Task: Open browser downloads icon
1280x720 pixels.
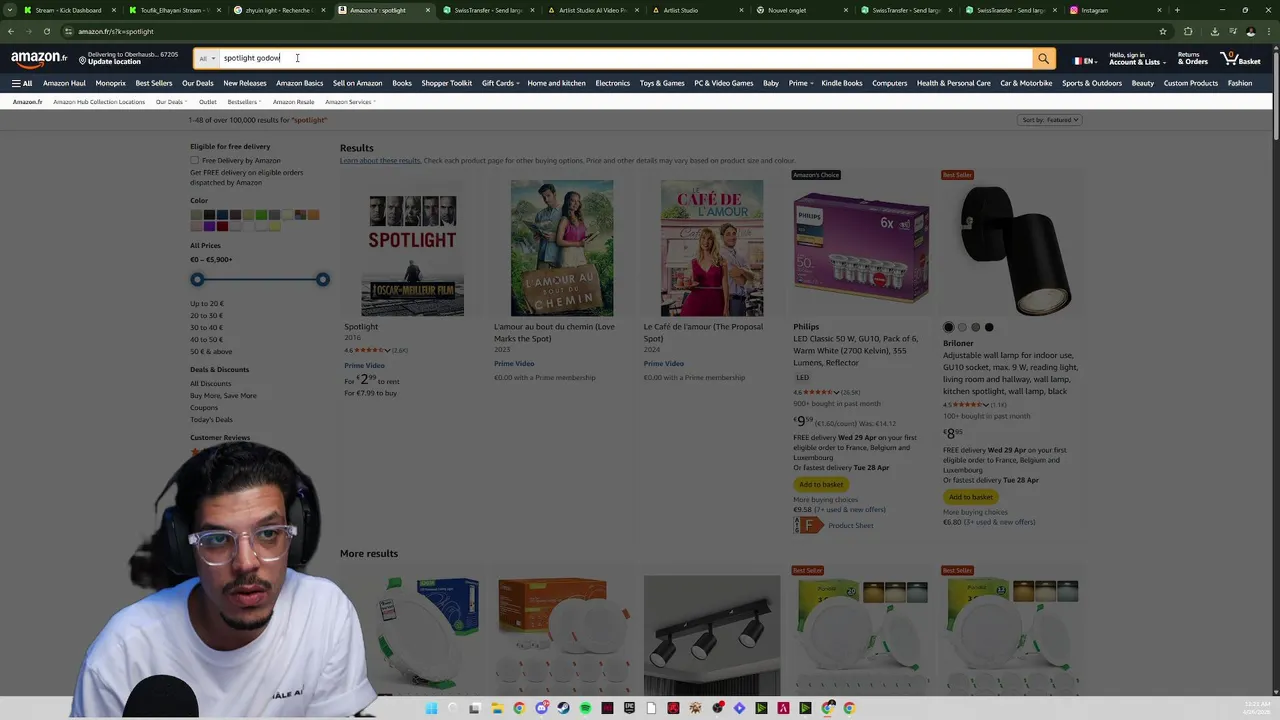Action: coord(1214,31)
